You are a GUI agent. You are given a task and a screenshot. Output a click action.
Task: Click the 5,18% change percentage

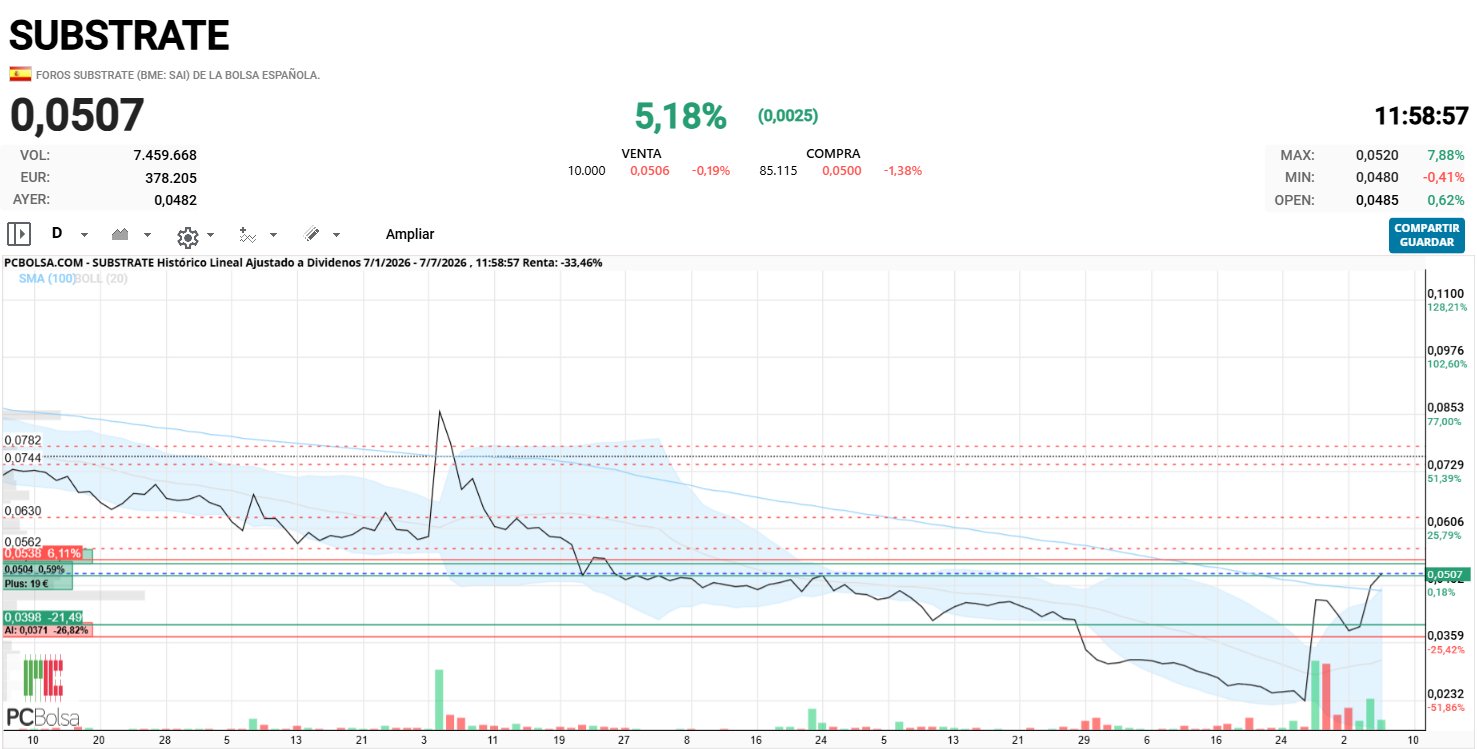pos(680,116)
